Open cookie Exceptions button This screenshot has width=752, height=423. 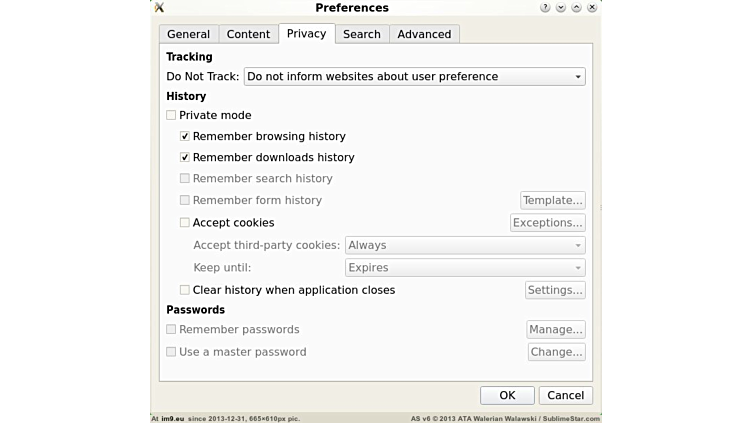pos(547,223)
